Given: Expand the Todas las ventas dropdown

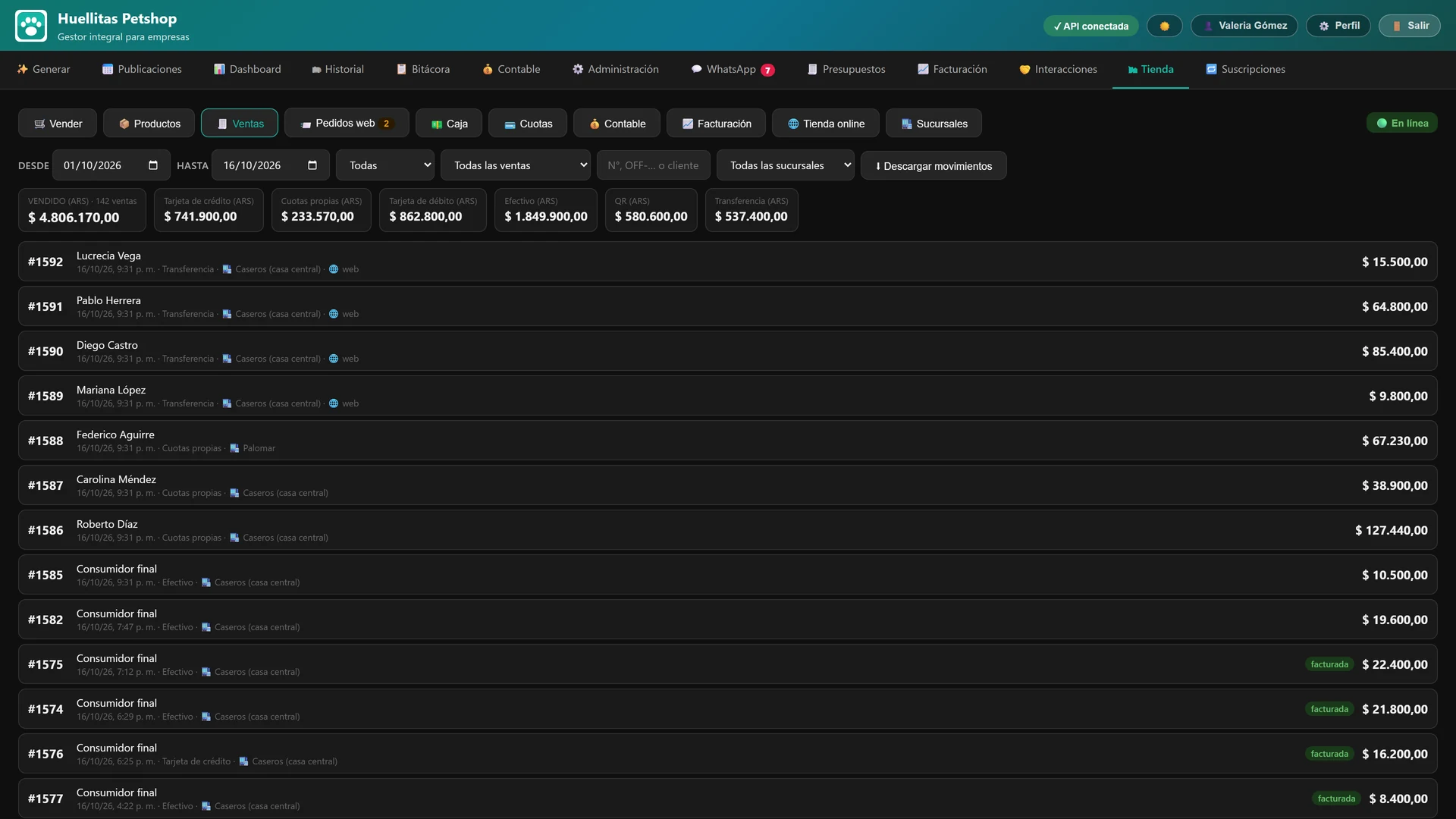Looking at the screenshot, I should (516, 165).
